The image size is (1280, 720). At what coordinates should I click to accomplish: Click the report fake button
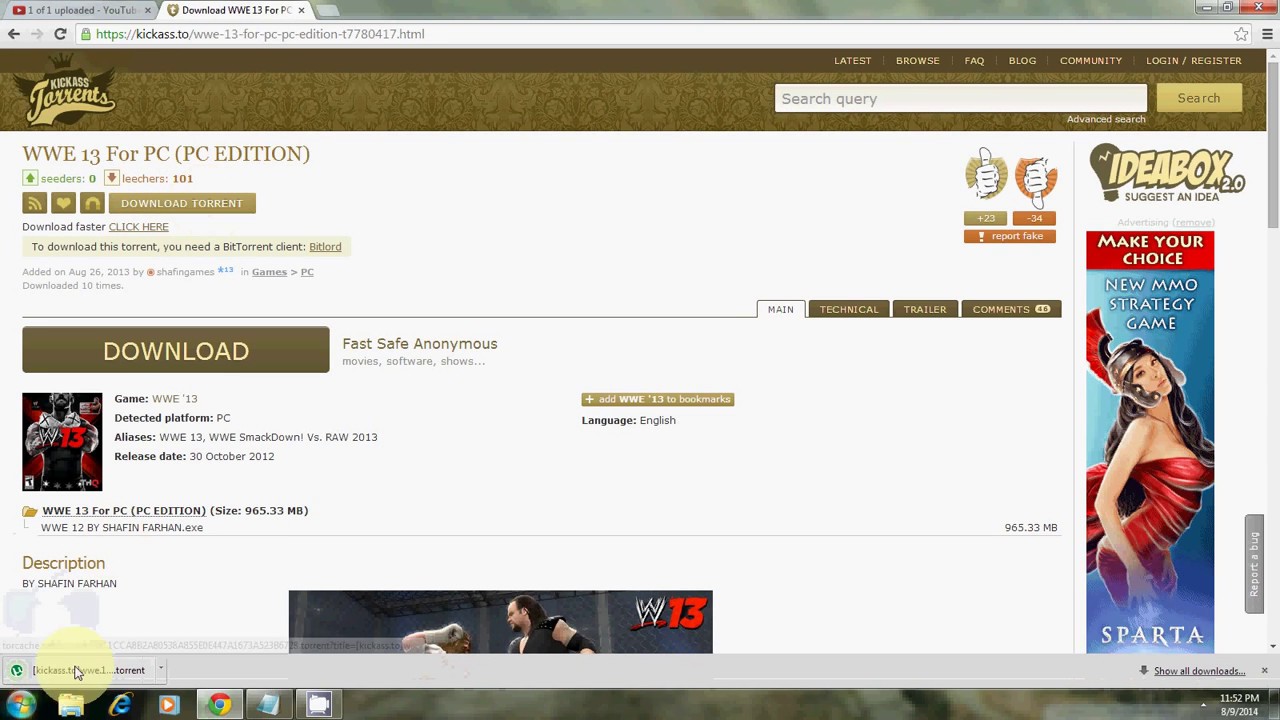pos(1010,236)
